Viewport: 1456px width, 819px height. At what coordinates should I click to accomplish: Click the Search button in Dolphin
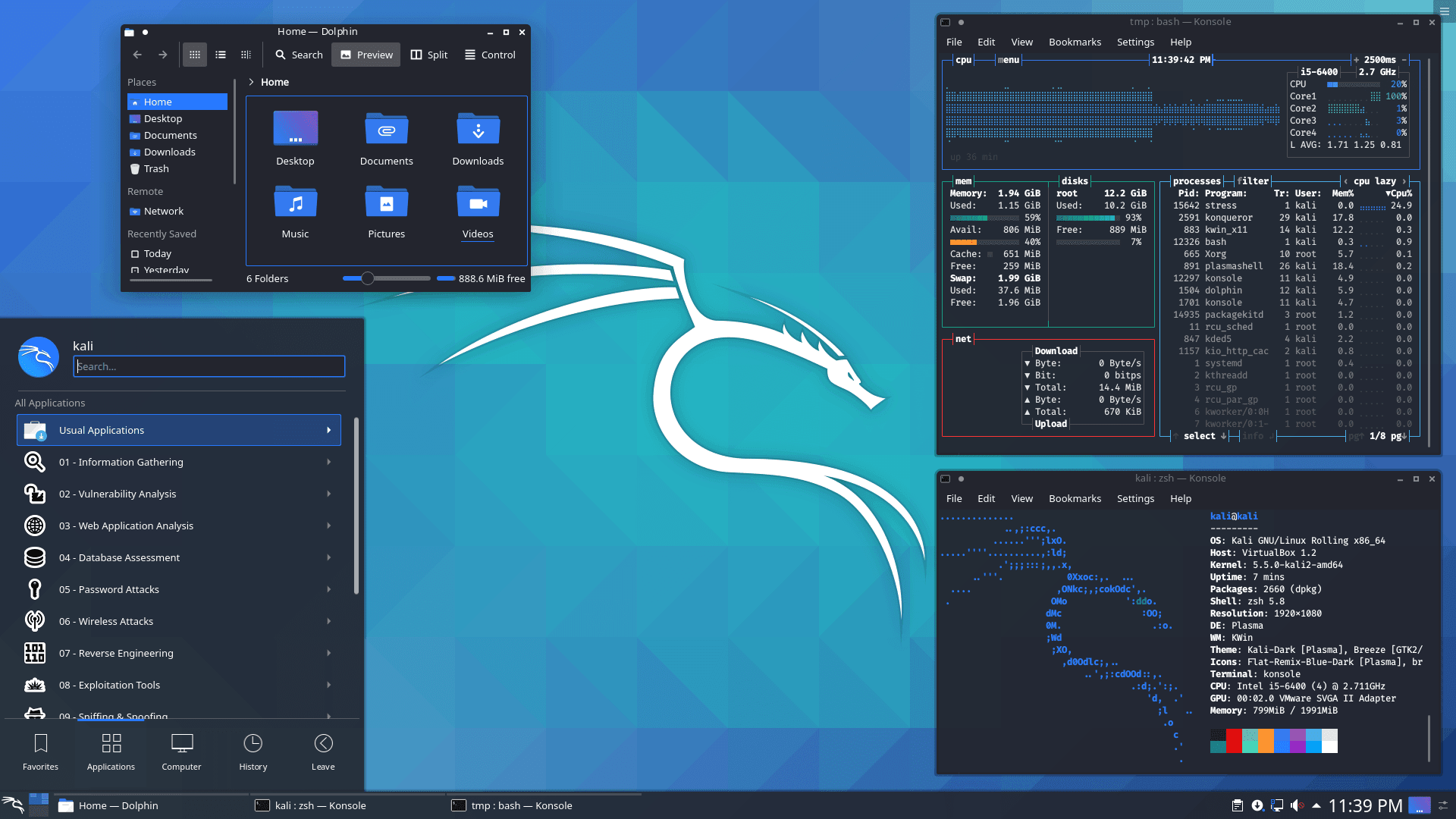299,55
